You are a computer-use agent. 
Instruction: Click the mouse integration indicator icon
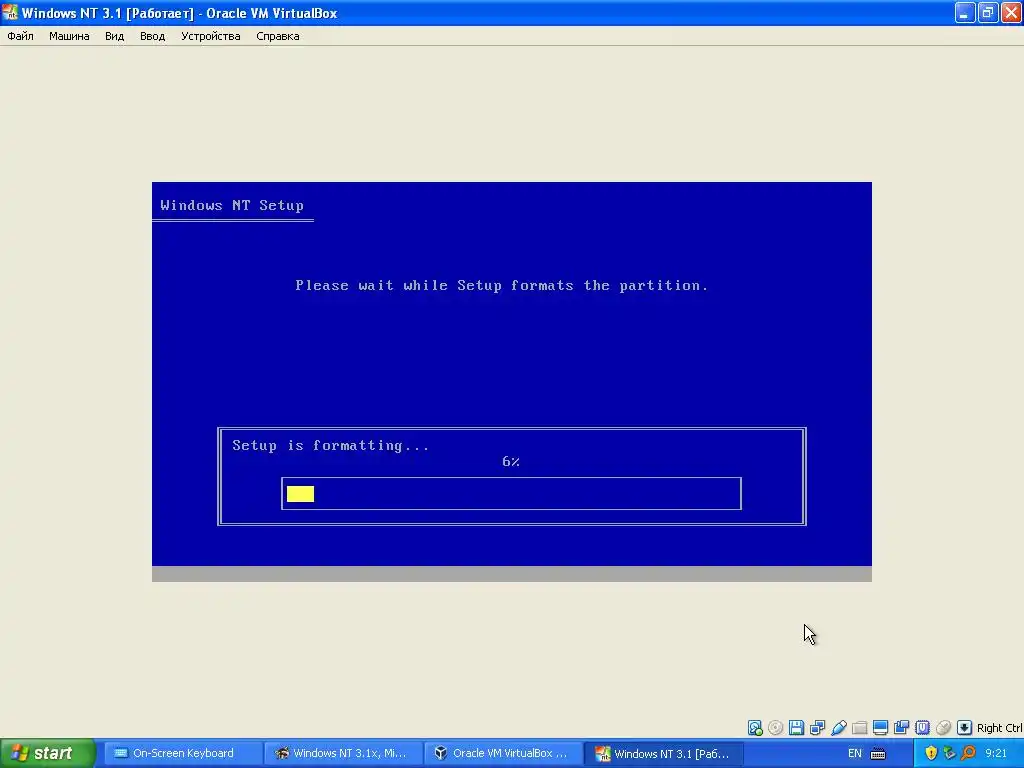point(943,728)
